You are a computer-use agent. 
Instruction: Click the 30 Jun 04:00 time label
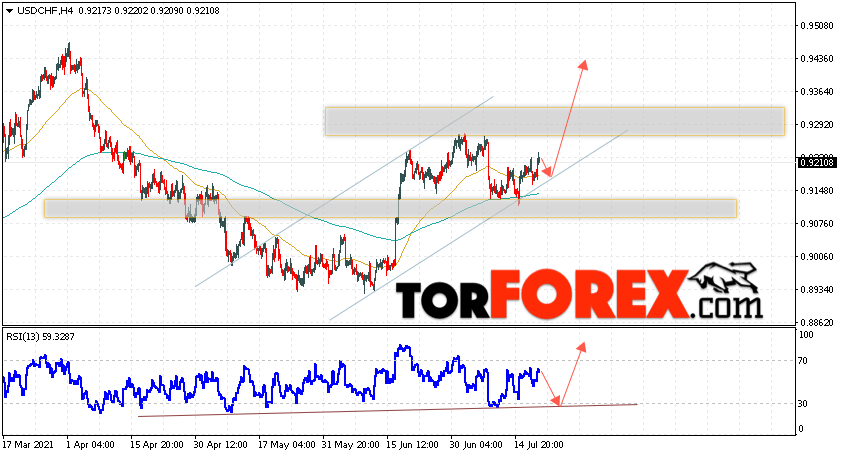pyautogui.click(x=476, y=445)
